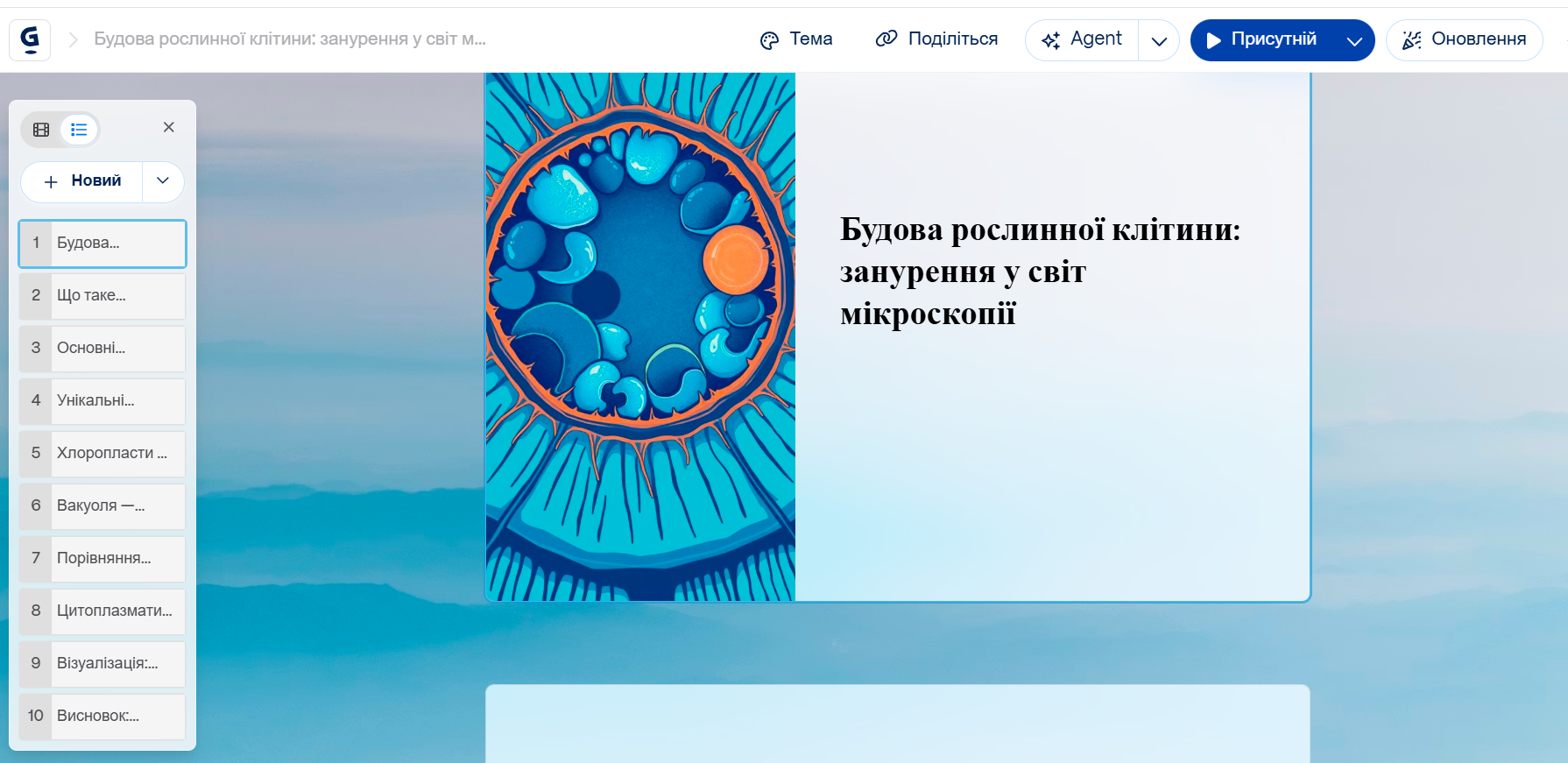Switch to filmstrip thumbnail view
Screen dimensions: 1568x763
[x=41, y=130]
